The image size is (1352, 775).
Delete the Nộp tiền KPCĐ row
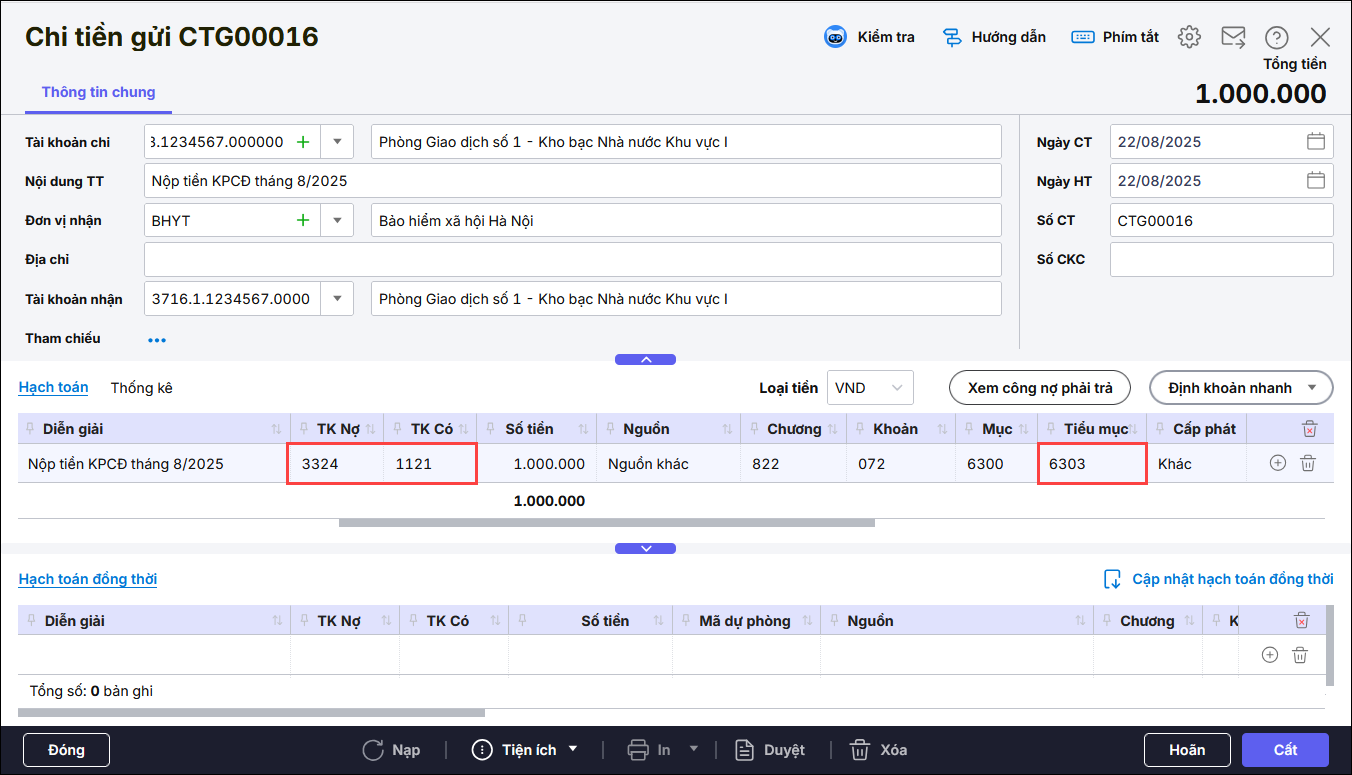pyautogui.click(x=1307, y=463)
